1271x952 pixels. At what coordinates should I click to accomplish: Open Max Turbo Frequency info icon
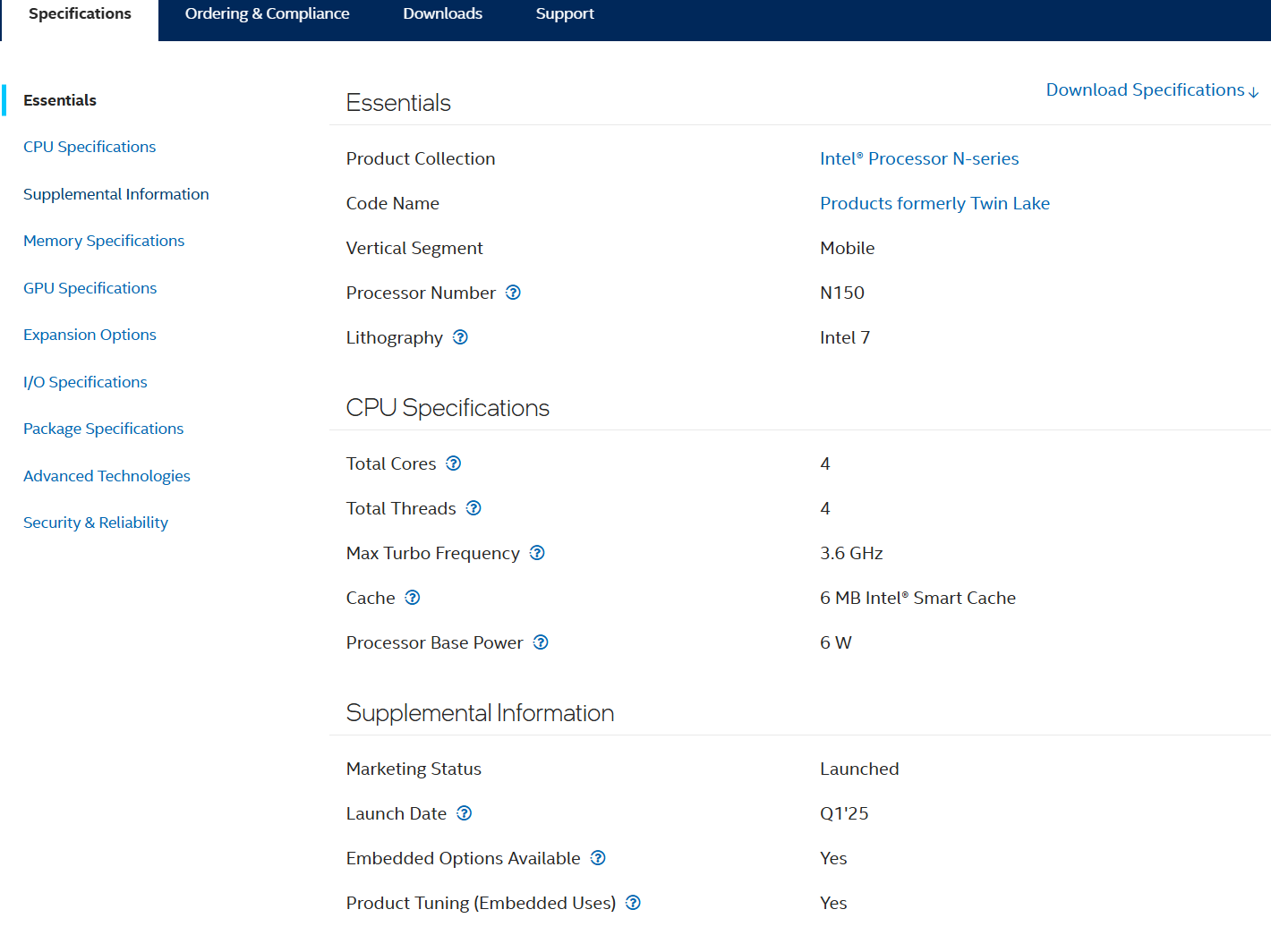[537, 553]
